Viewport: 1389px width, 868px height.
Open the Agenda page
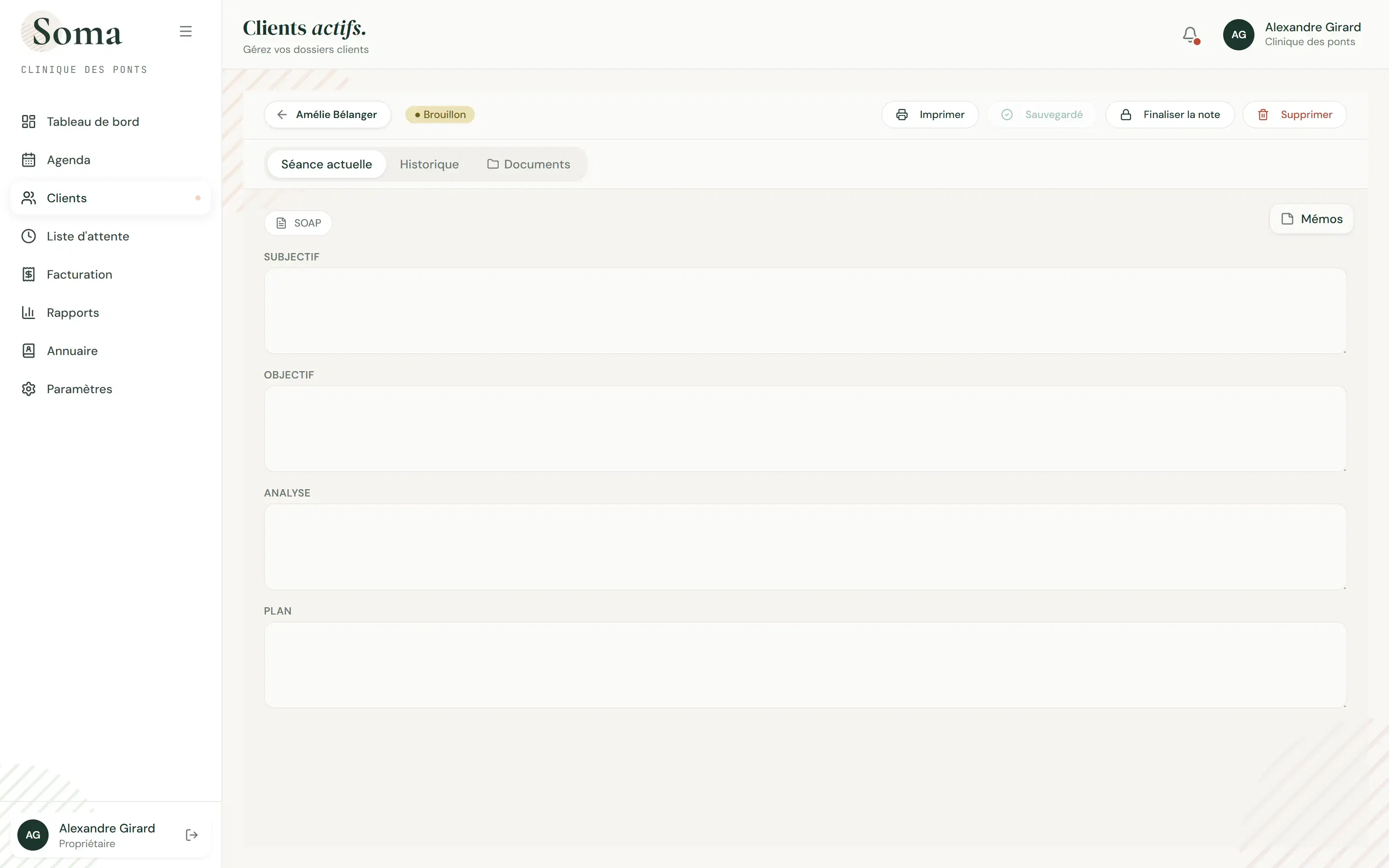tap(110, 160)
